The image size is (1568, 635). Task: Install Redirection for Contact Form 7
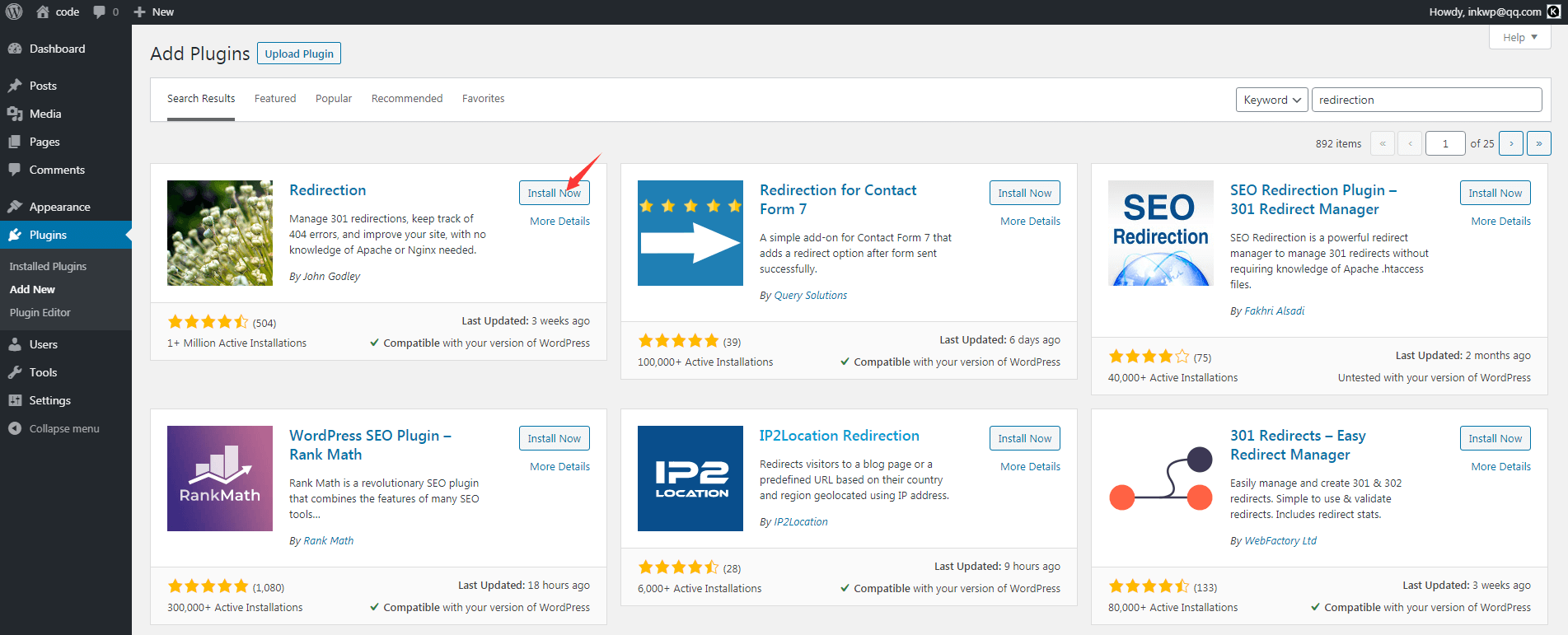point(1024,193)
